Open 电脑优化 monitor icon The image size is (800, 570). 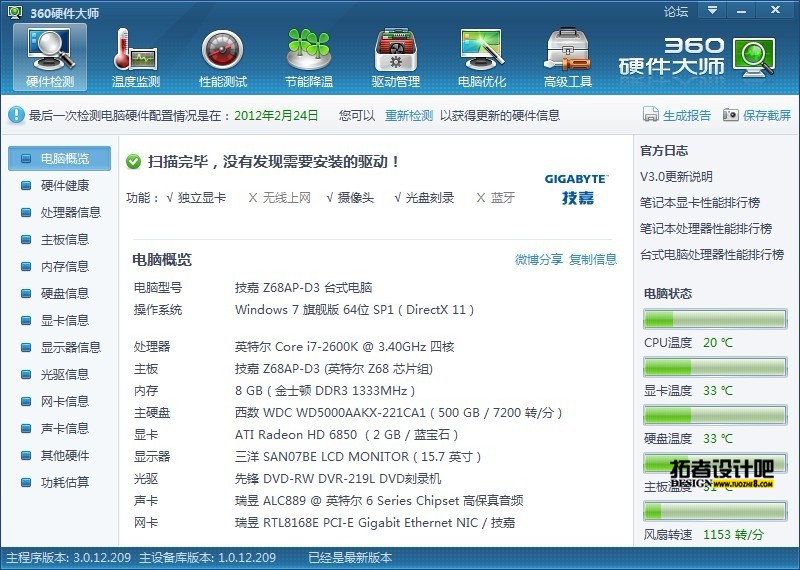(x=482, y=57)
